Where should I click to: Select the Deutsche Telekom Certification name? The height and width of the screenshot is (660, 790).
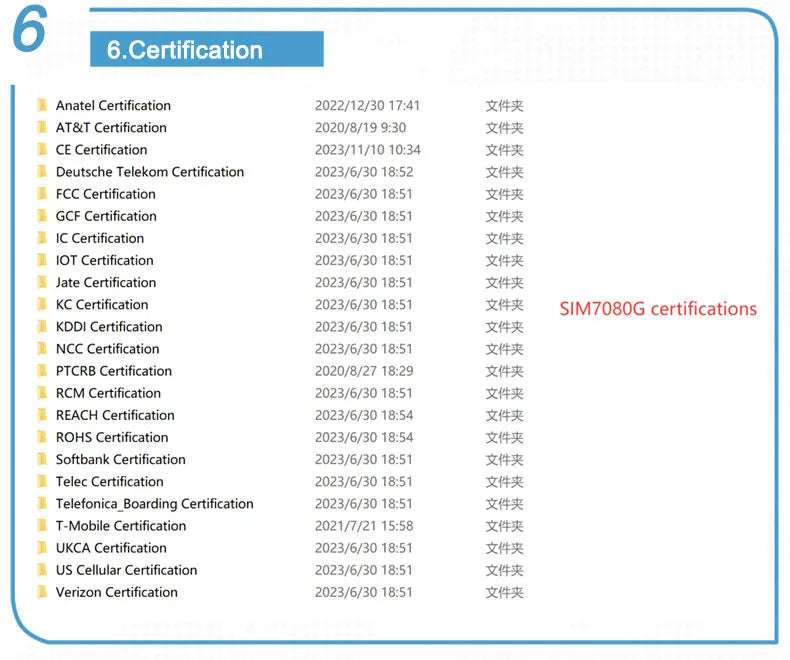tap(150, 172)
